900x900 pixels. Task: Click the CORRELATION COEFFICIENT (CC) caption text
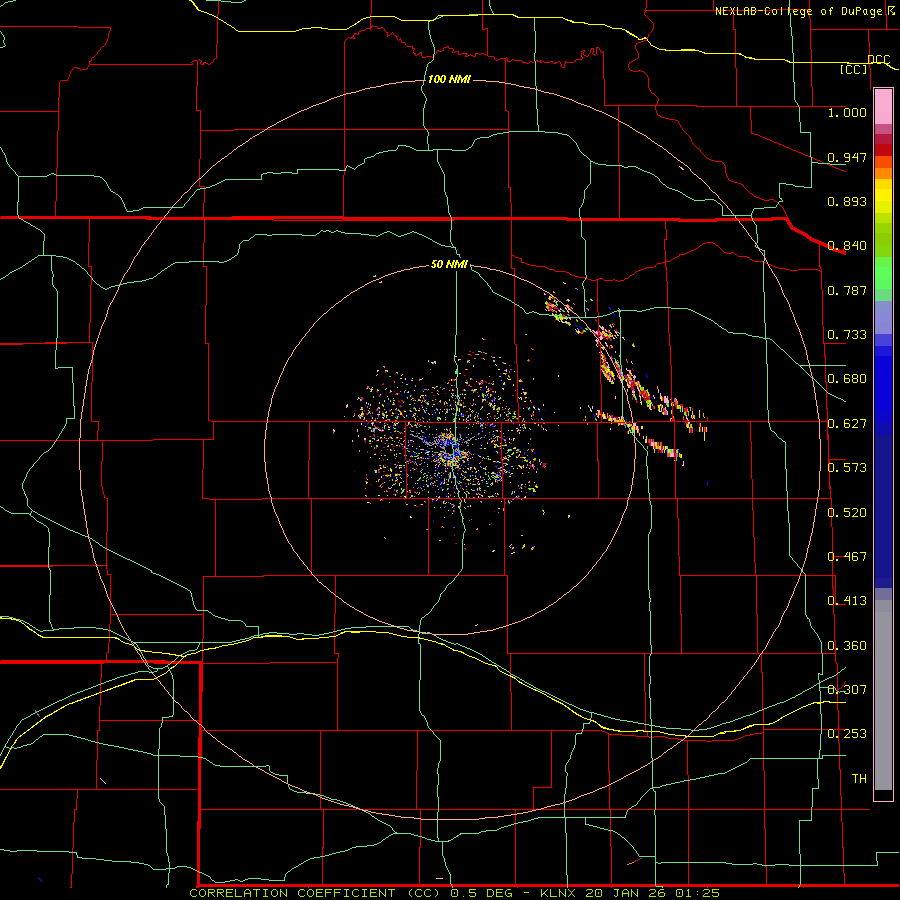point(315,893)
